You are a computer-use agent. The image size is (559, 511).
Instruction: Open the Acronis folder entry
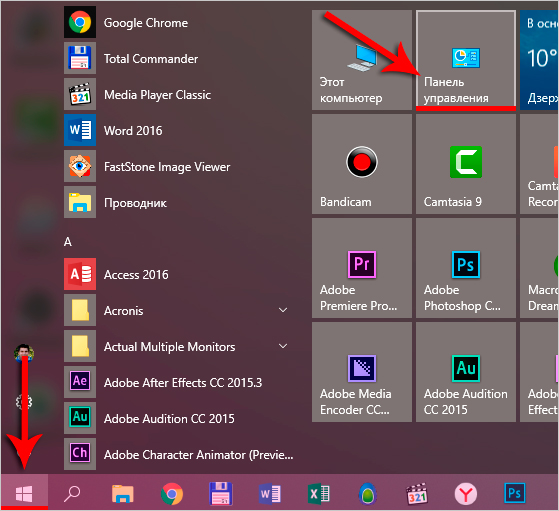(x=178, y=310)
